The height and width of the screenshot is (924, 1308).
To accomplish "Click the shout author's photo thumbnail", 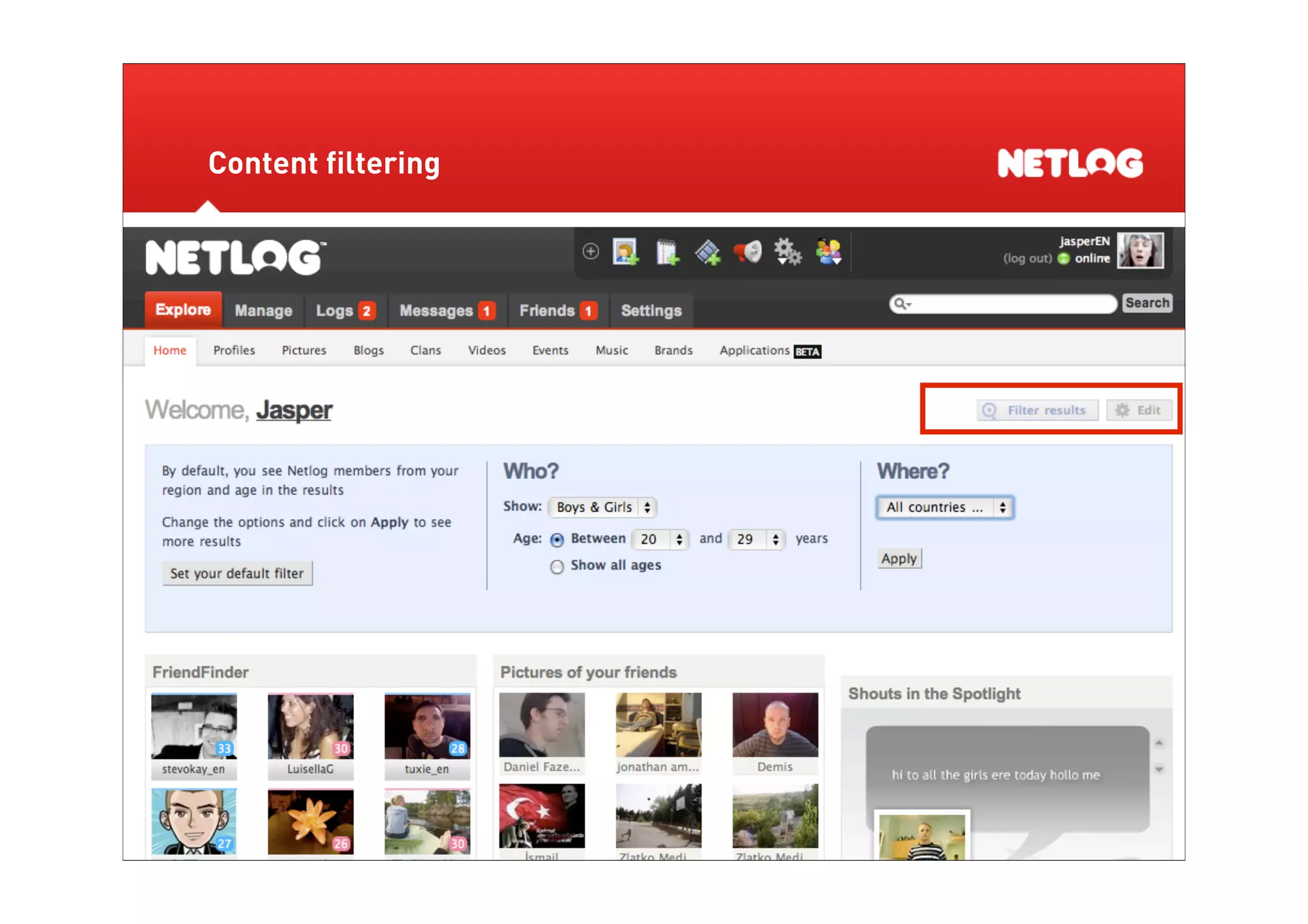I will pos(922,837).
